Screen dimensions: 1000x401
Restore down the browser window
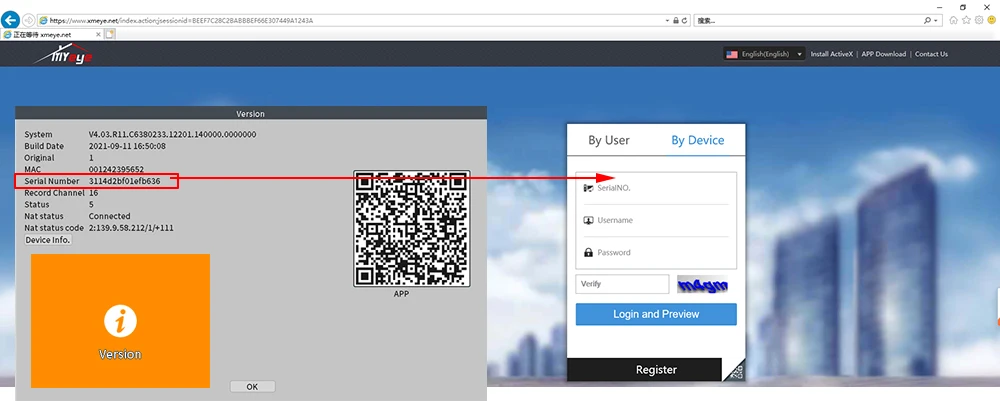tap(963, 6)
